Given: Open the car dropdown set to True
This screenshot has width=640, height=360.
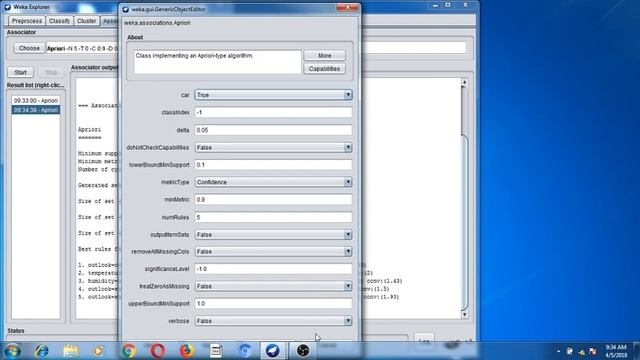Looking at the screenshot, I should click(x=273, y=95).
